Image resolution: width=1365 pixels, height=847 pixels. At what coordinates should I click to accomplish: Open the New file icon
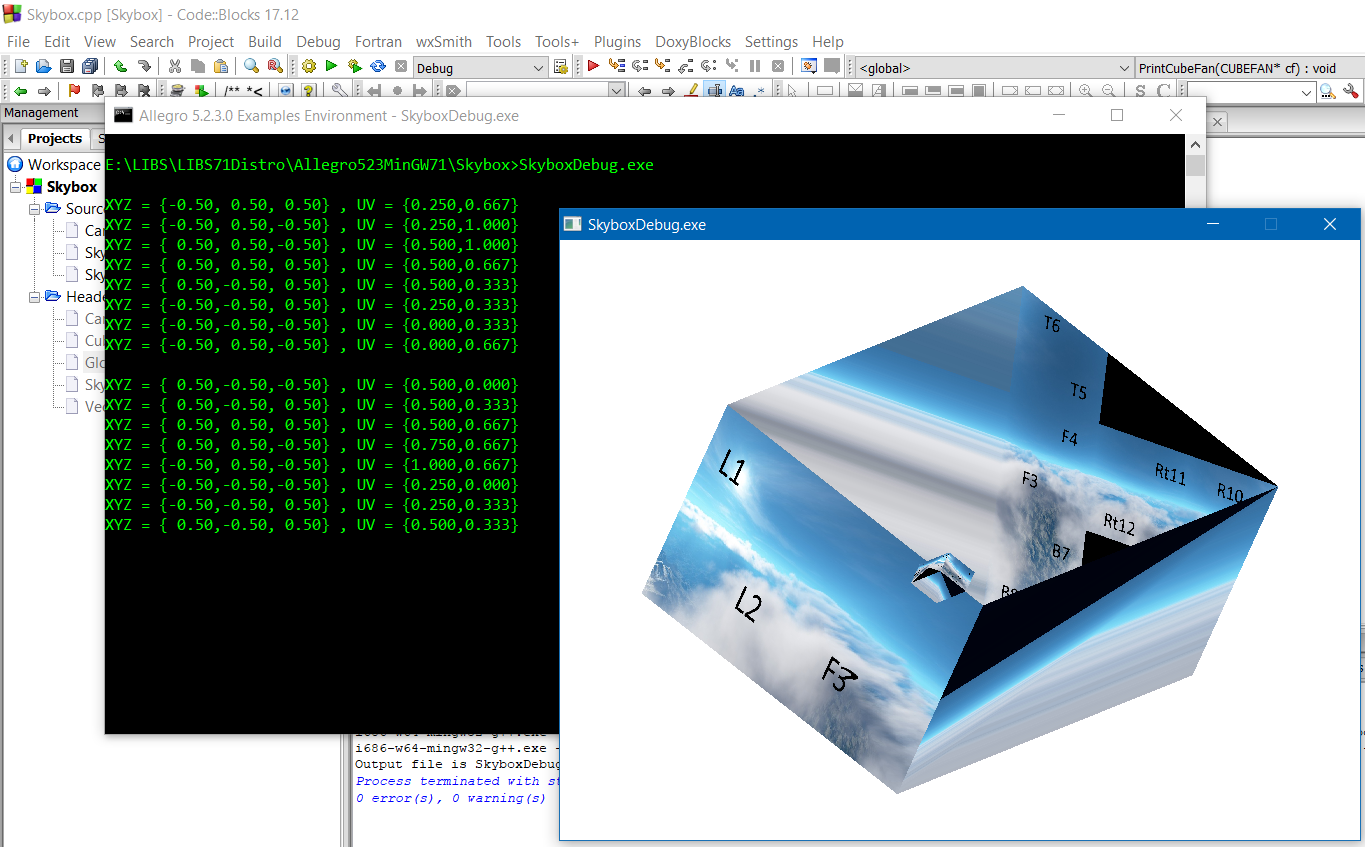click(x=20, y=67)
